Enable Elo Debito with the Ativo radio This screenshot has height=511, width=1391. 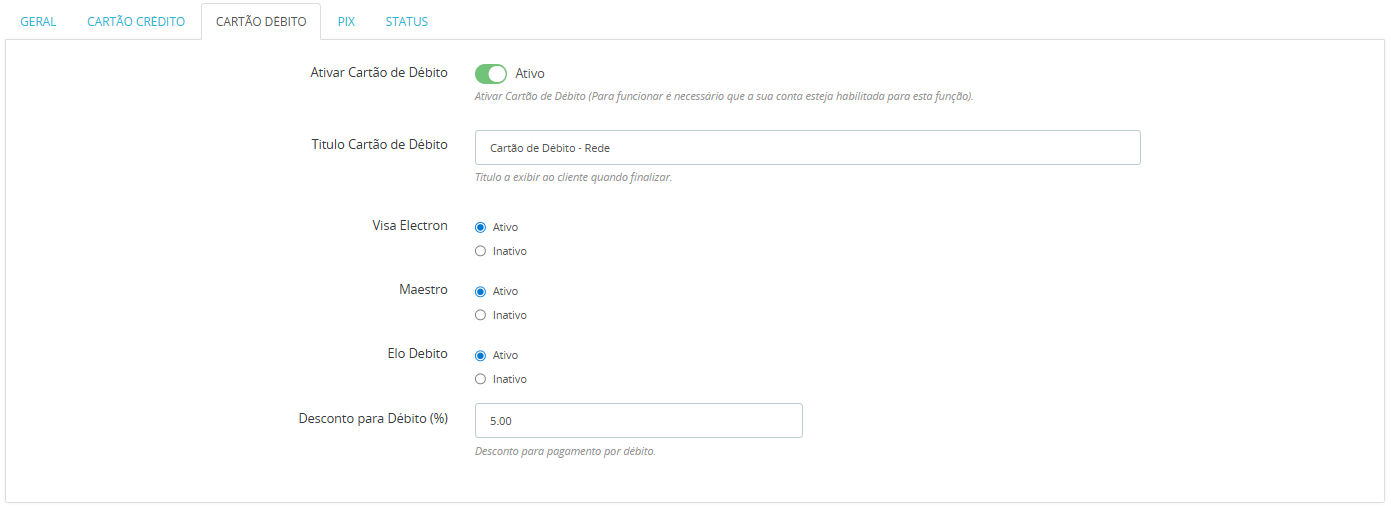[x=481, y=355]
